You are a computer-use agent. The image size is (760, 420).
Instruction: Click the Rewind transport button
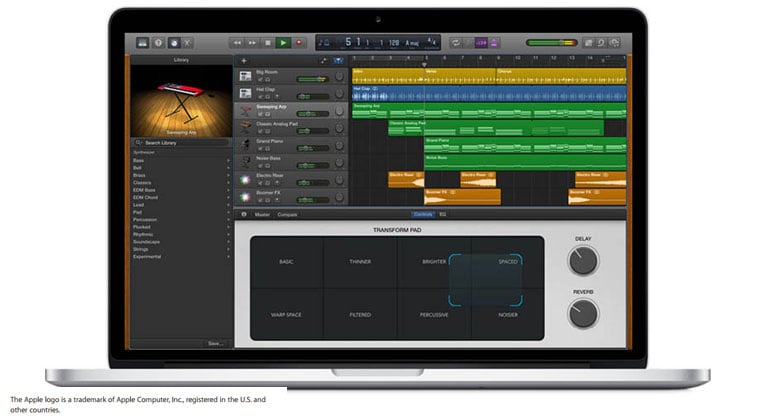click(x=237, y=43)
